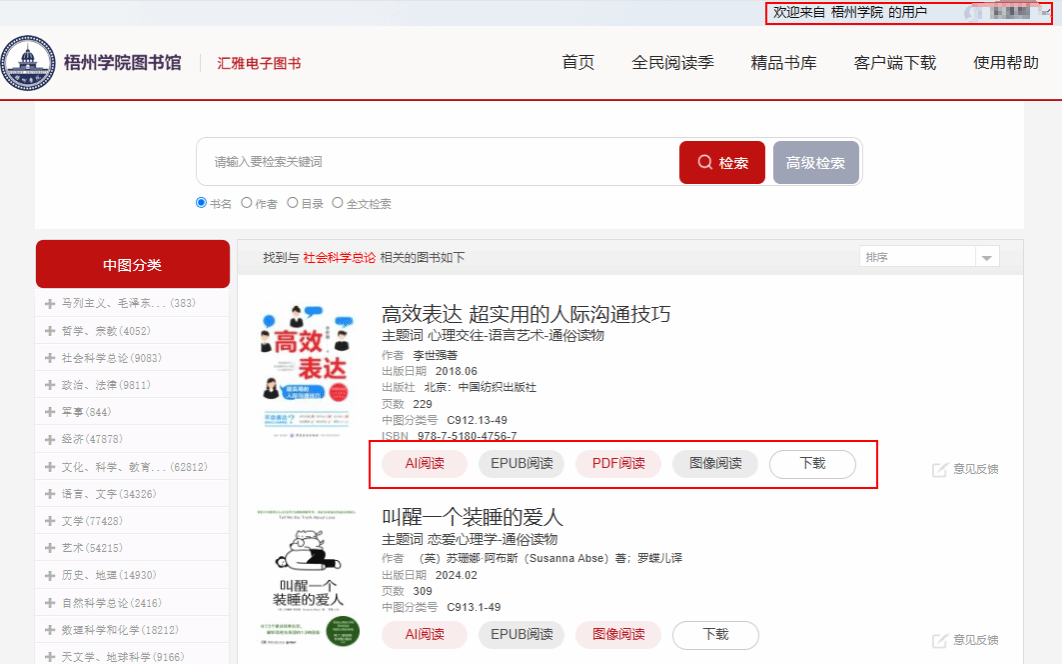Select the 作者 search radio button
Screen dimensions: 1062x664
click(247, 203)
